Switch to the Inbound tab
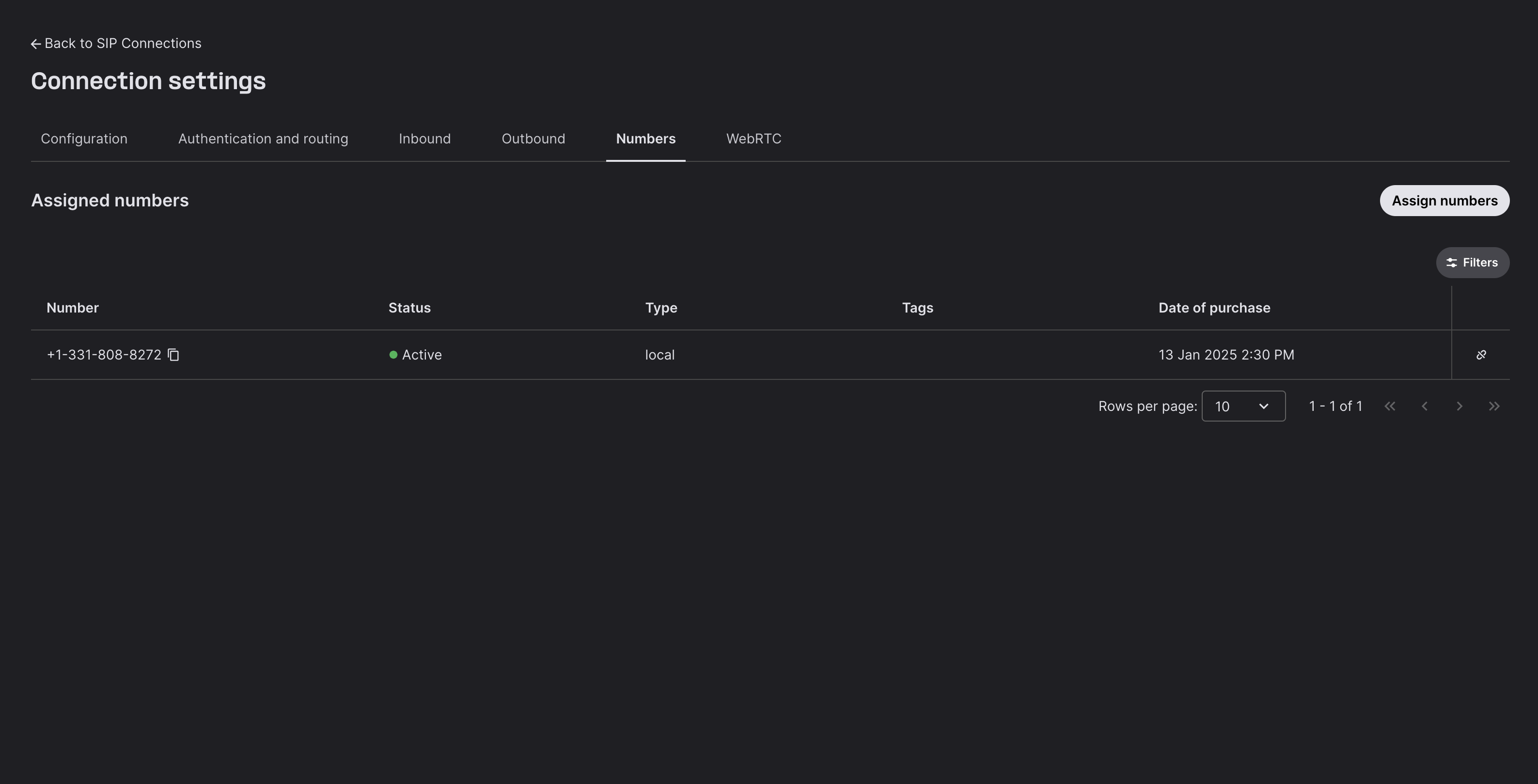 tap(424, 139)
